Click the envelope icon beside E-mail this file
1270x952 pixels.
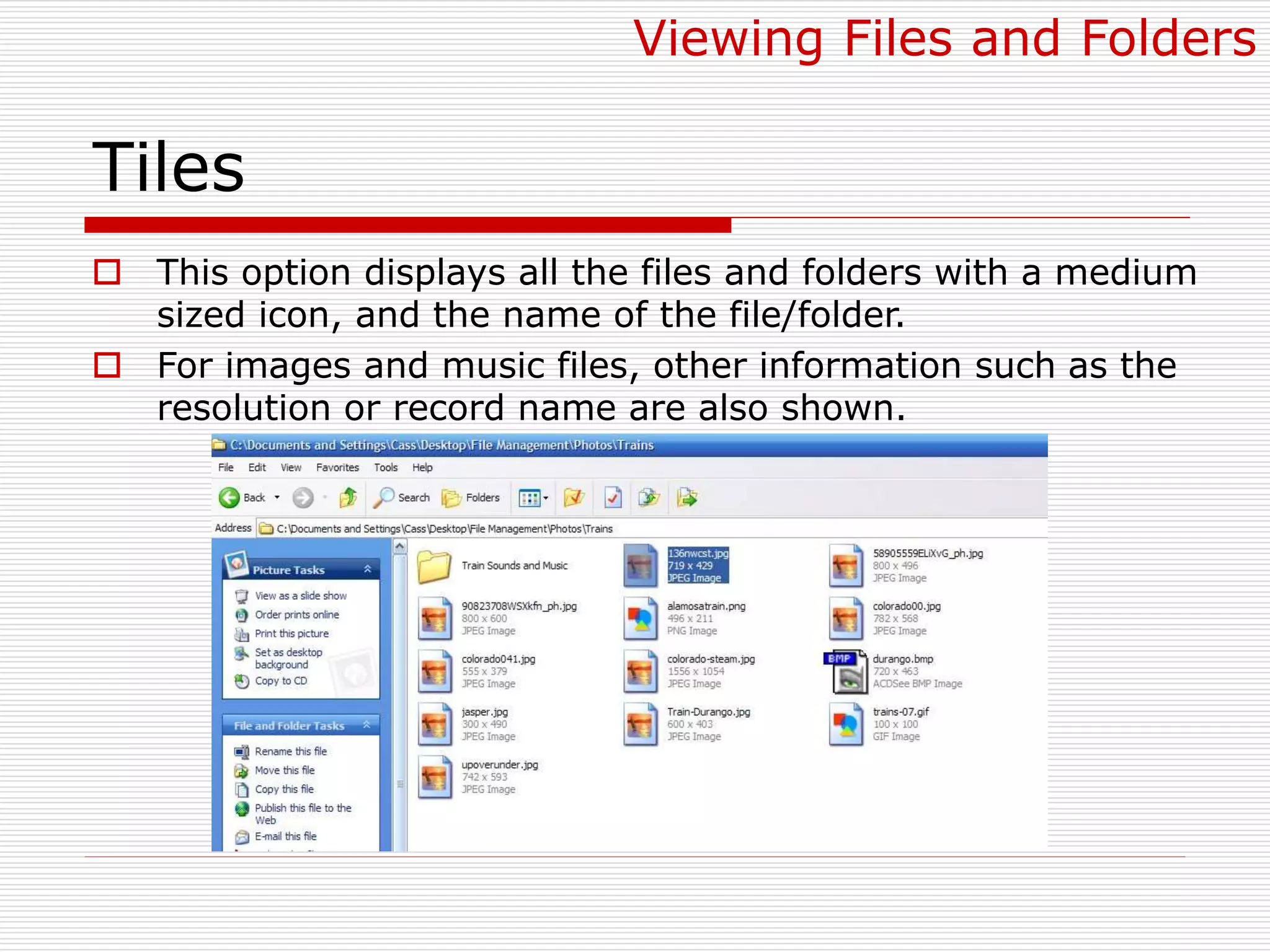click(x=242, y=837)
